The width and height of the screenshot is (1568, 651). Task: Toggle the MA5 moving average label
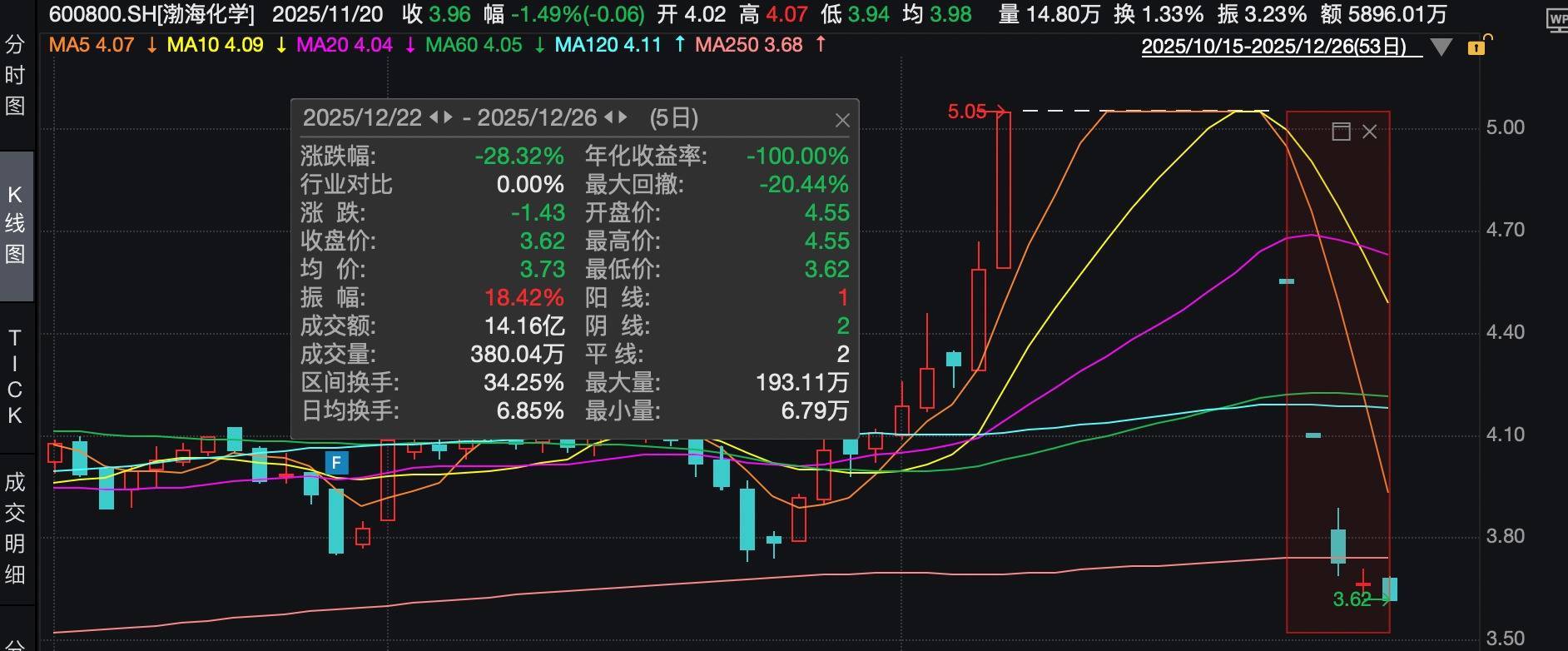(x=92, y=45)
